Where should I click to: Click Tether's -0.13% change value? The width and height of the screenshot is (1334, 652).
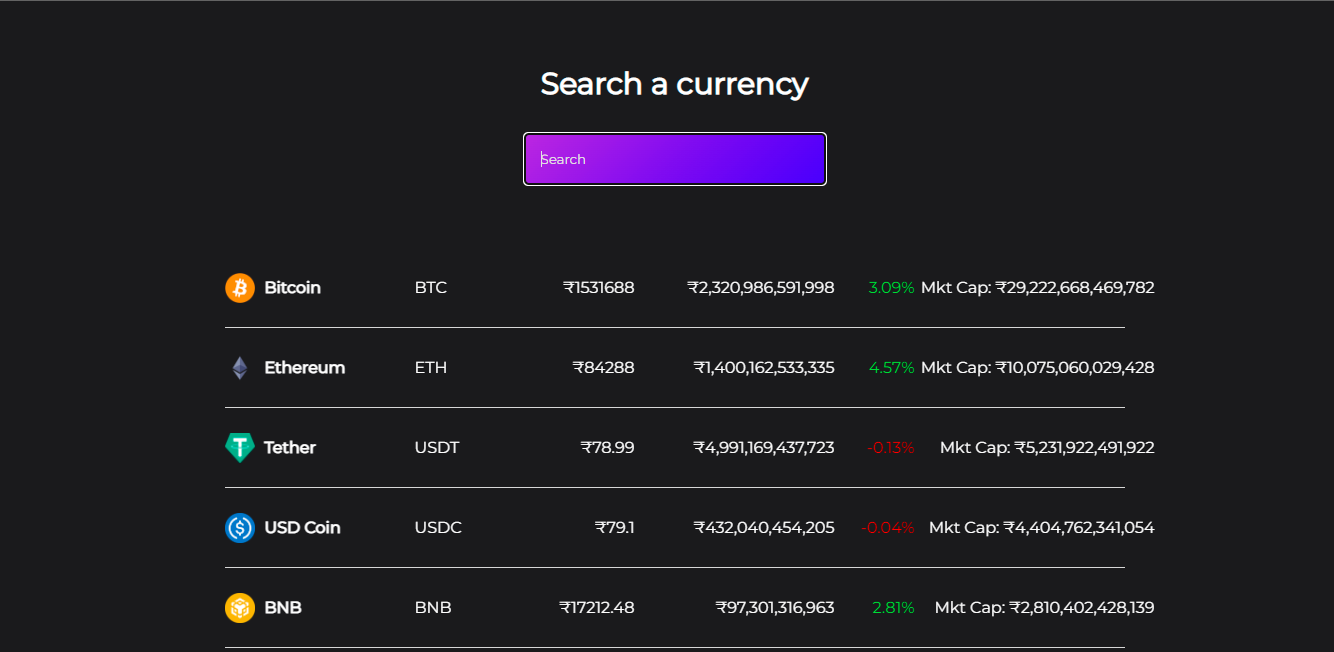click(x=889, y=447)
